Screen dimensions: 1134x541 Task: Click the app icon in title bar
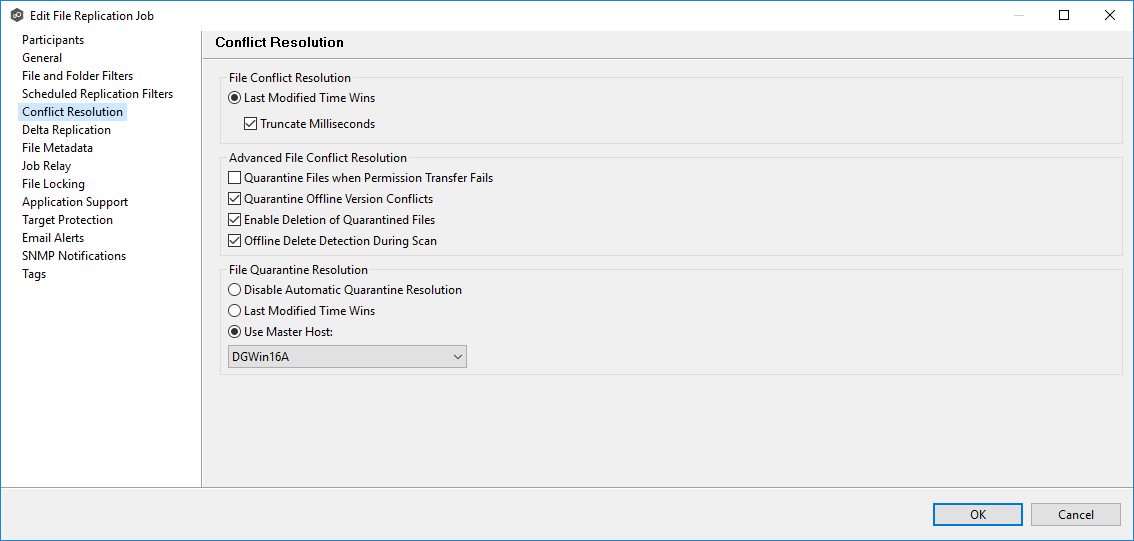coord(16,16)
